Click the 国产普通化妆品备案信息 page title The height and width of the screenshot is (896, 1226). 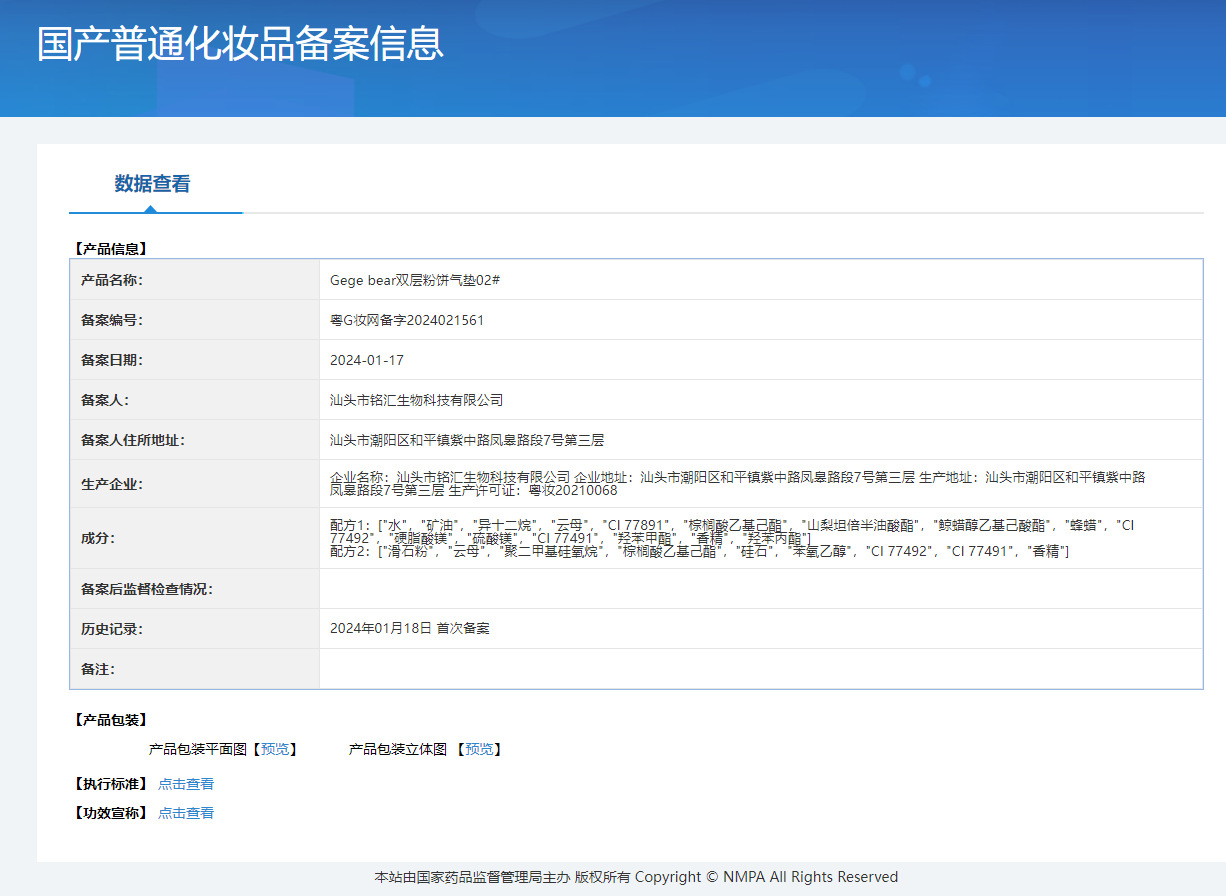point(240,44)
